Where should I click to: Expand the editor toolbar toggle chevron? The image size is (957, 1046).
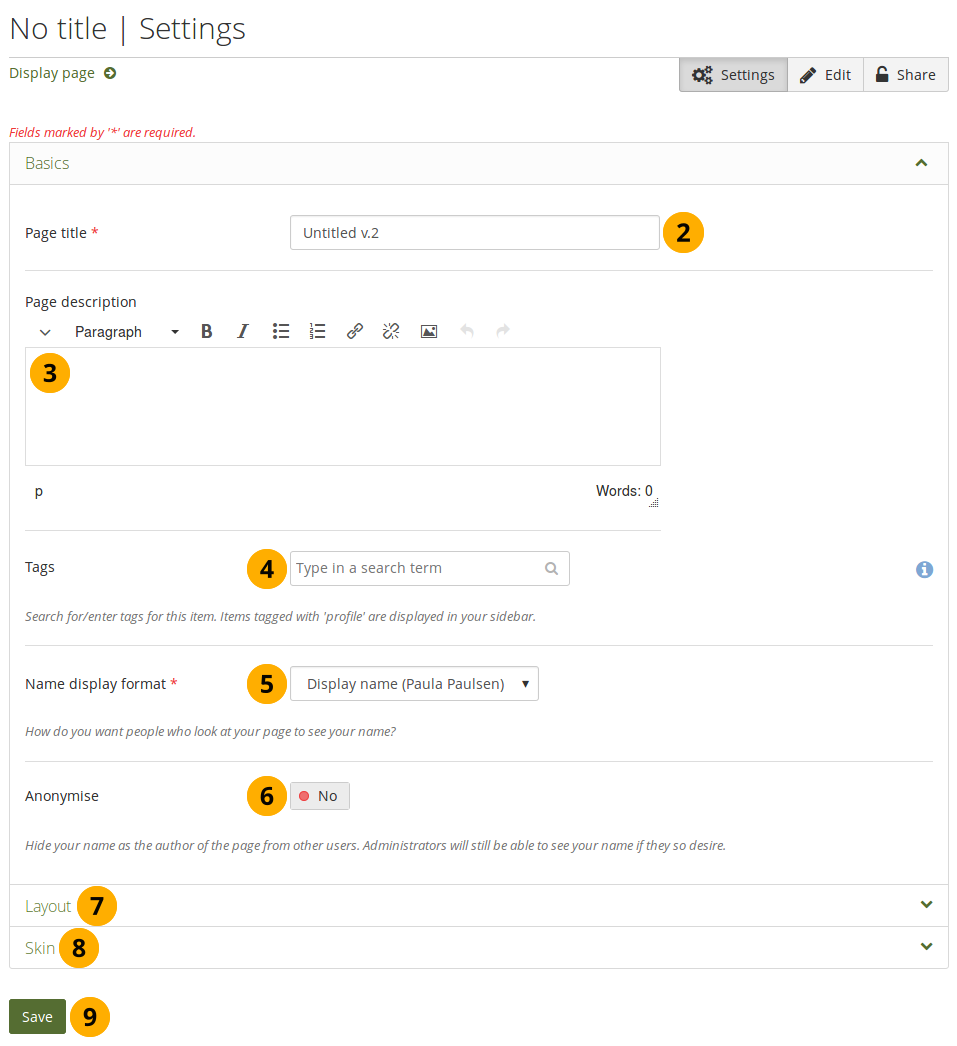tap(45, 332)
